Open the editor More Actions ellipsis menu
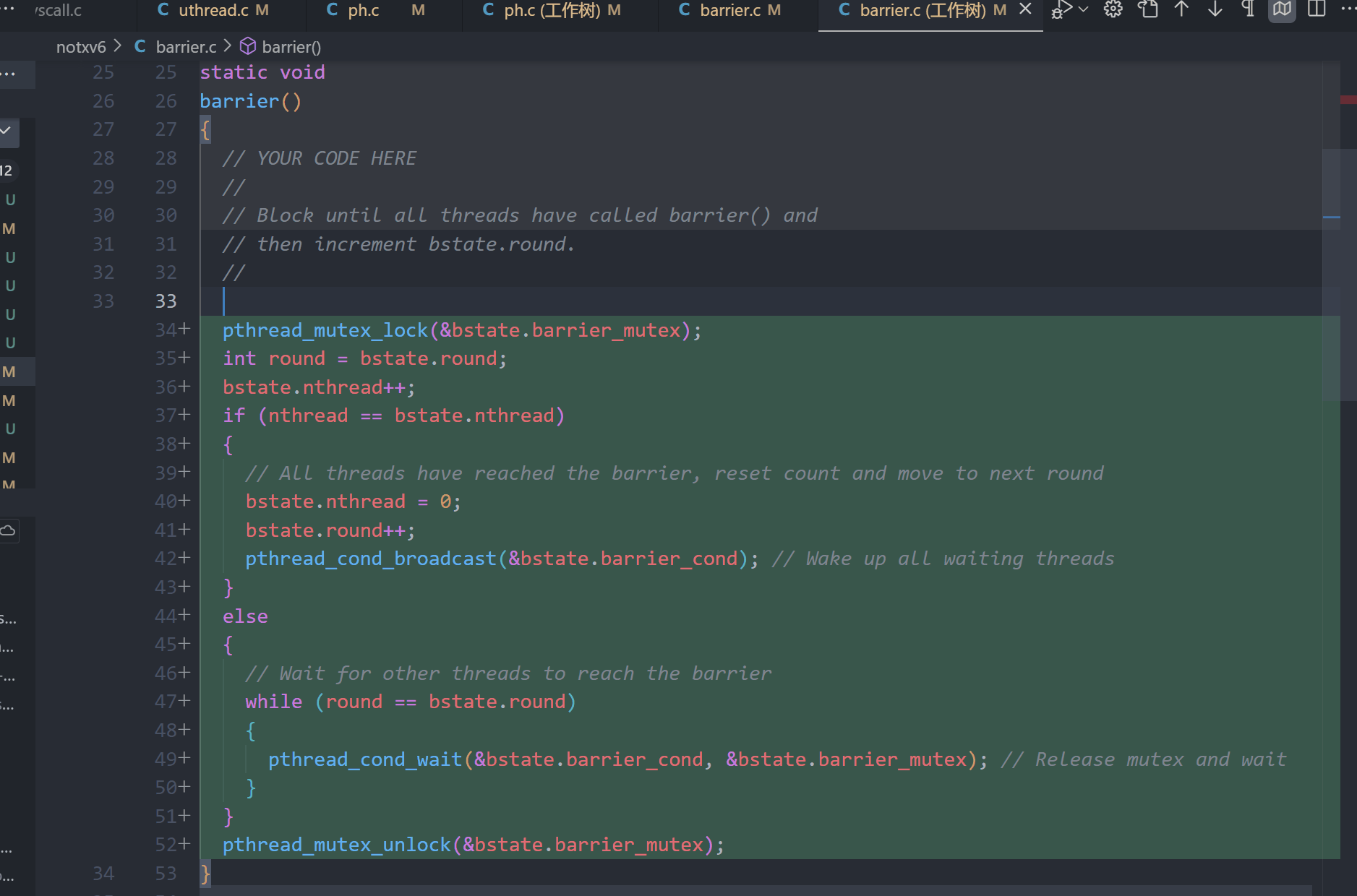 [x=1348, y=9]
